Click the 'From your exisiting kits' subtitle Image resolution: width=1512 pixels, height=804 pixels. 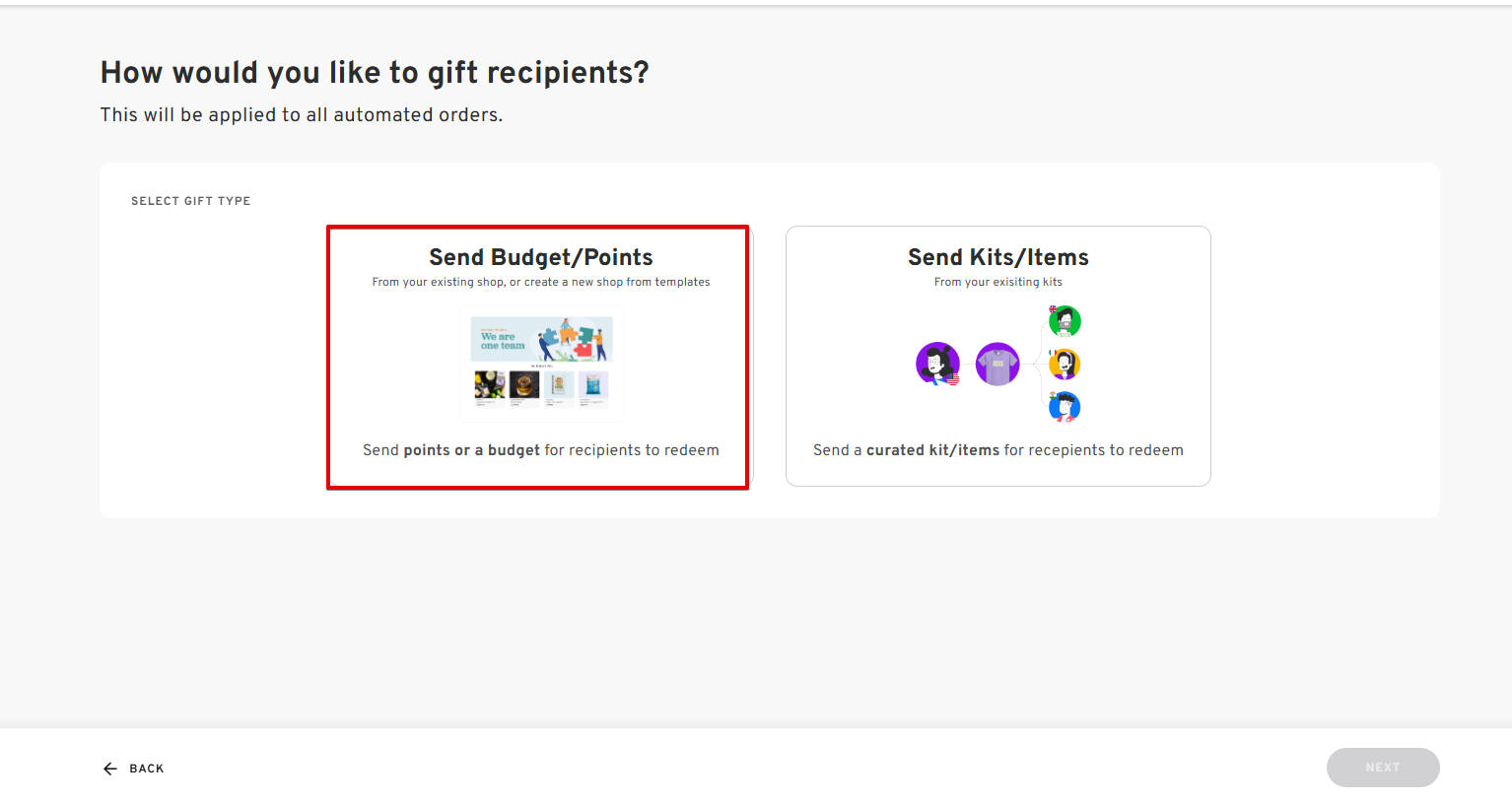pos(997,282)
